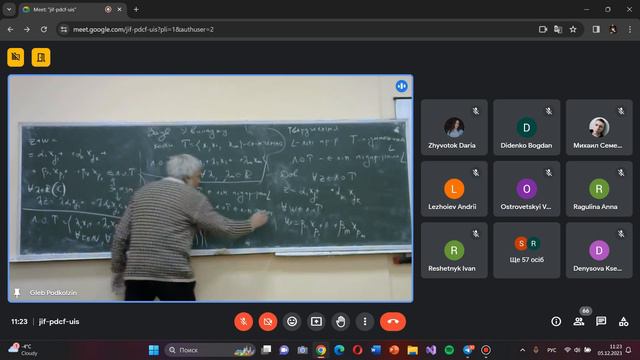640x360 pixels.
Task: Select Lezhoiev Andrii's participant tile
Action: [x=454, y=189]
